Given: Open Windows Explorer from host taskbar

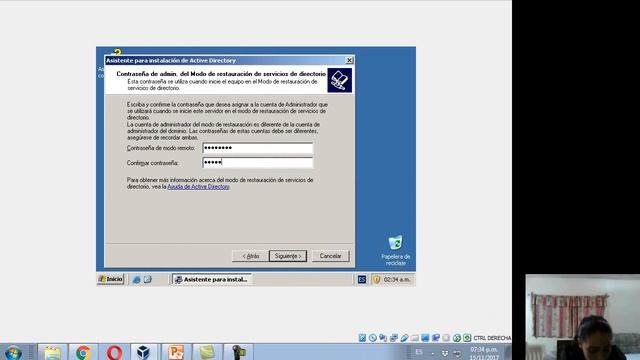Looking at the screenshot, I should tap(52, 352).
